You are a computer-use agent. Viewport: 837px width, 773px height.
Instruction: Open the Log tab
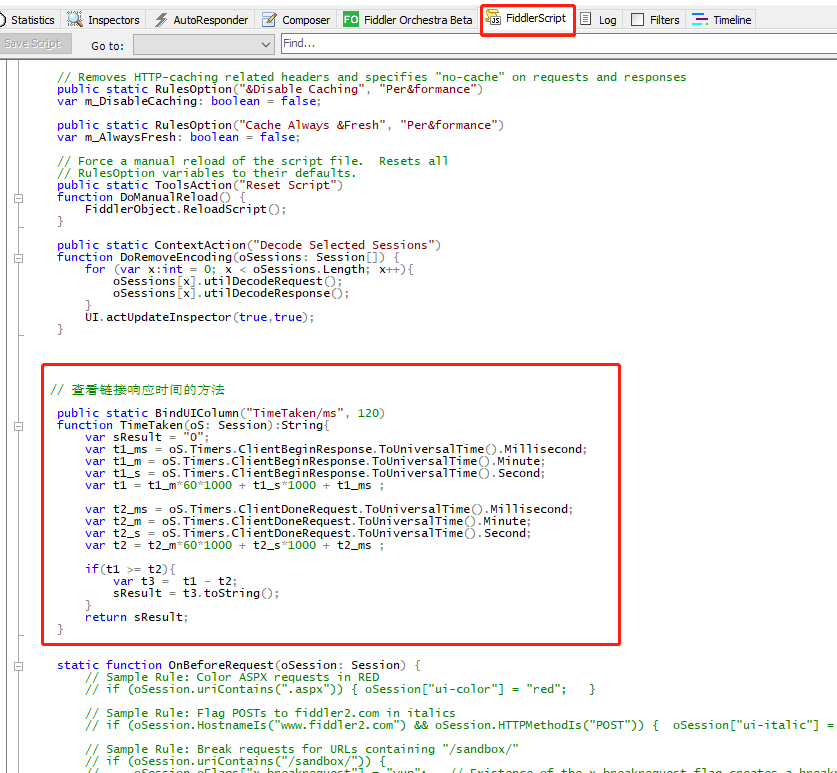point(599,20)
